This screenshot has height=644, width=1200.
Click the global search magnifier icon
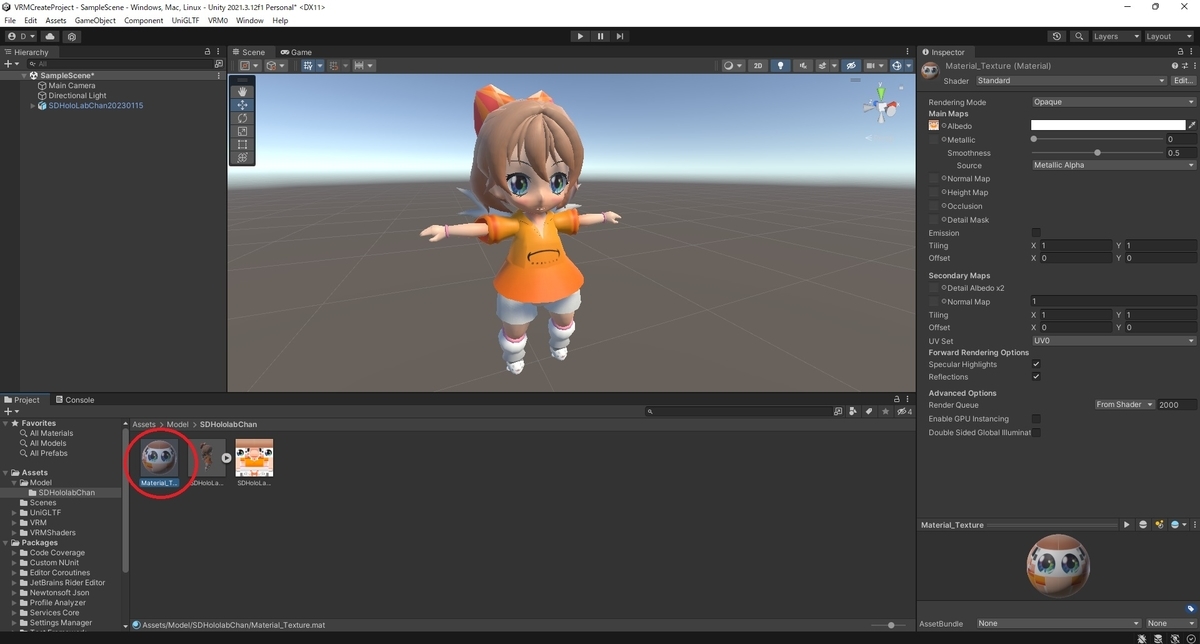coord(1079,36)
